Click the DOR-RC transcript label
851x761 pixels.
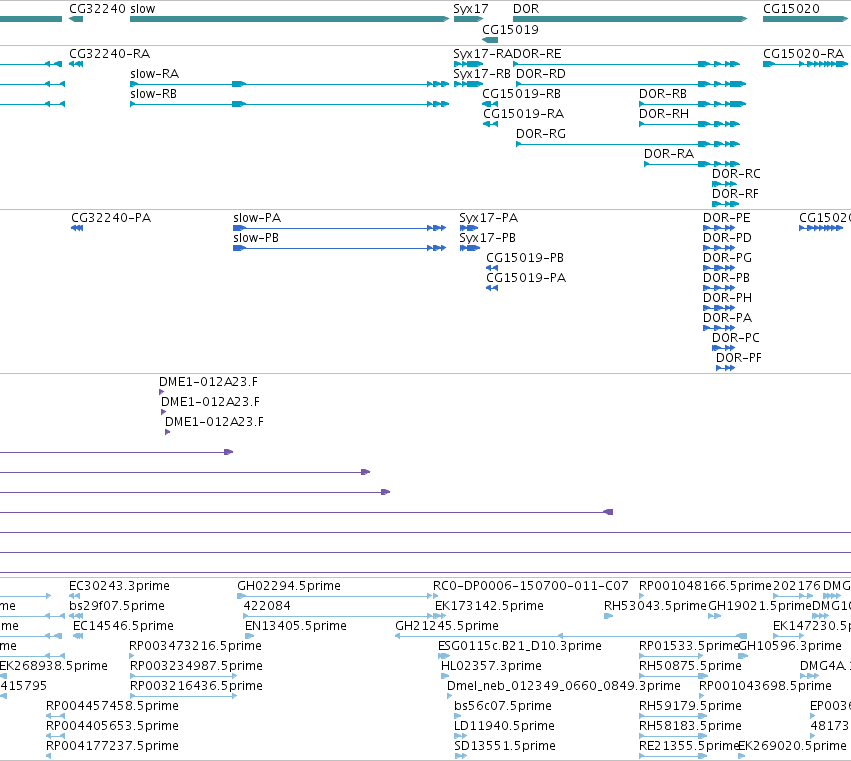736,174
